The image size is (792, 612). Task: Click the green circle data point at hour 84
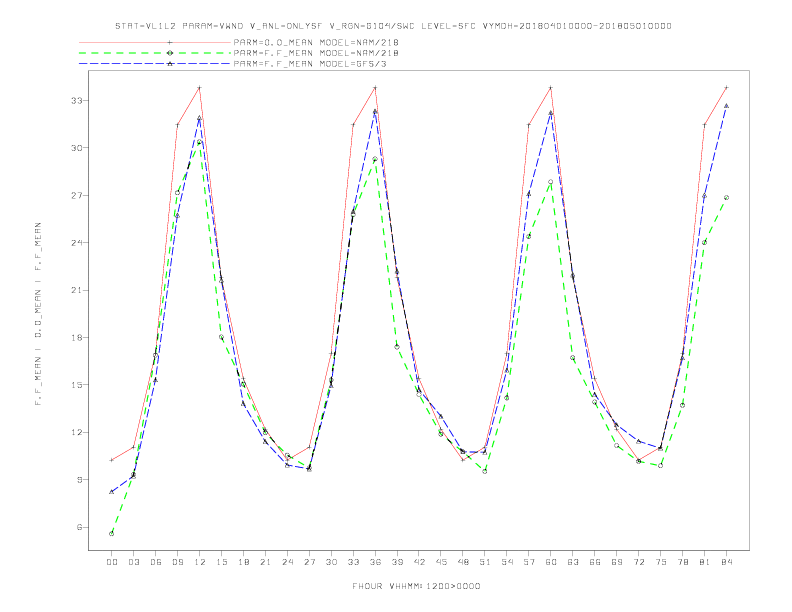point(726,197)
